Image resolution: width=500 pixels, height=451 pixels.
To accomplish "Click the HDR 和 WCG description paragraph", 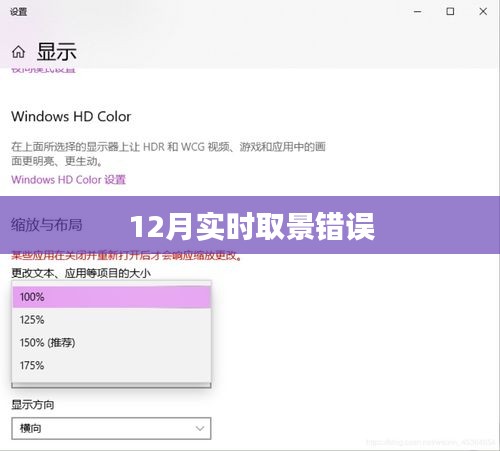I will [x=168, y=154].
